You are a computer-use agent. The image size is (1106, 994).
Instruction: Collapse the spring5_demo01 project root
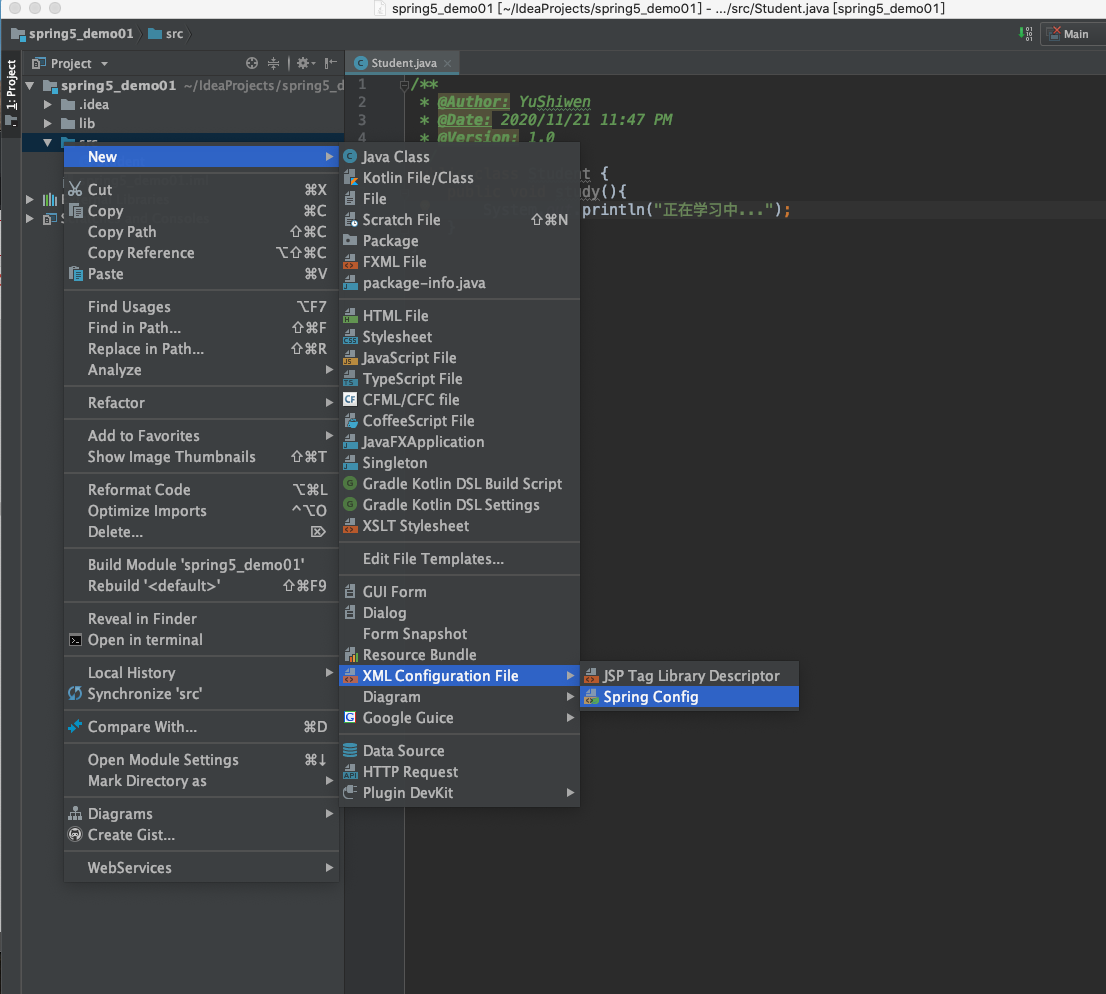pyautogui.click(x=30, y=86)
